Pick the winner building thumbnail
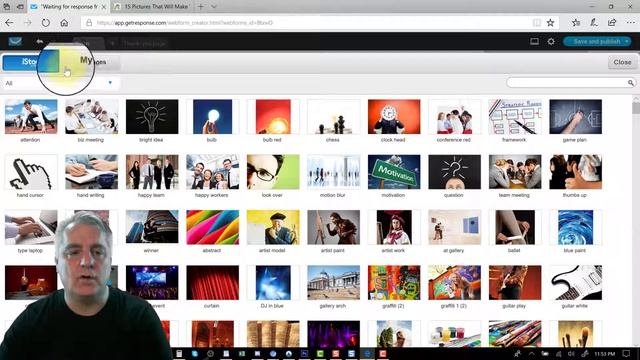Image resolution: width=640 pixels, height=360 pixels. [x=152, y=227]
